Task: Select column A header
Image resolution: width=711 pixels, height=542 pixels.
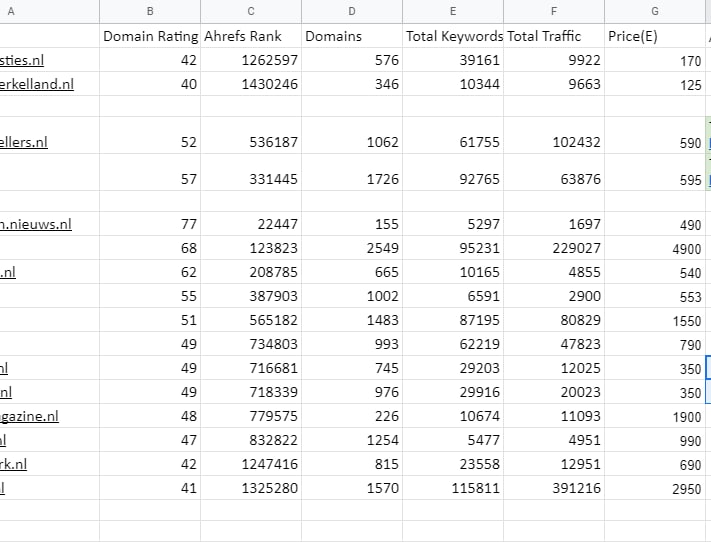Action: click(x=49, y=11)
